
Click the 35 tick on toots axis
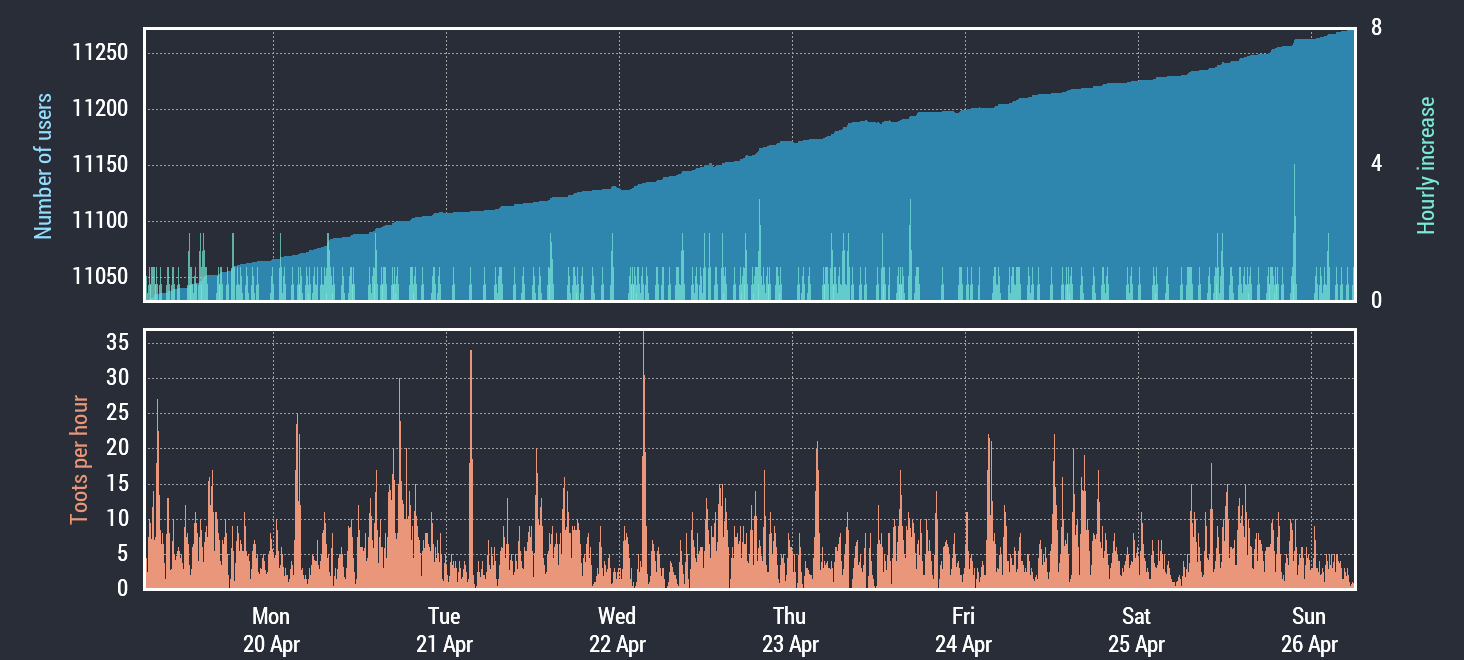[118, 343]
